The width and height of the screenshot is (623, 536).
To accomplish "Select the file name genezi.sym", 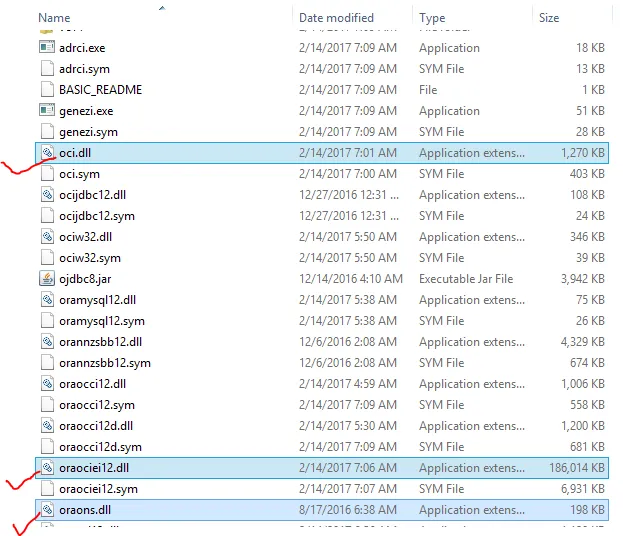I will 88,132.
